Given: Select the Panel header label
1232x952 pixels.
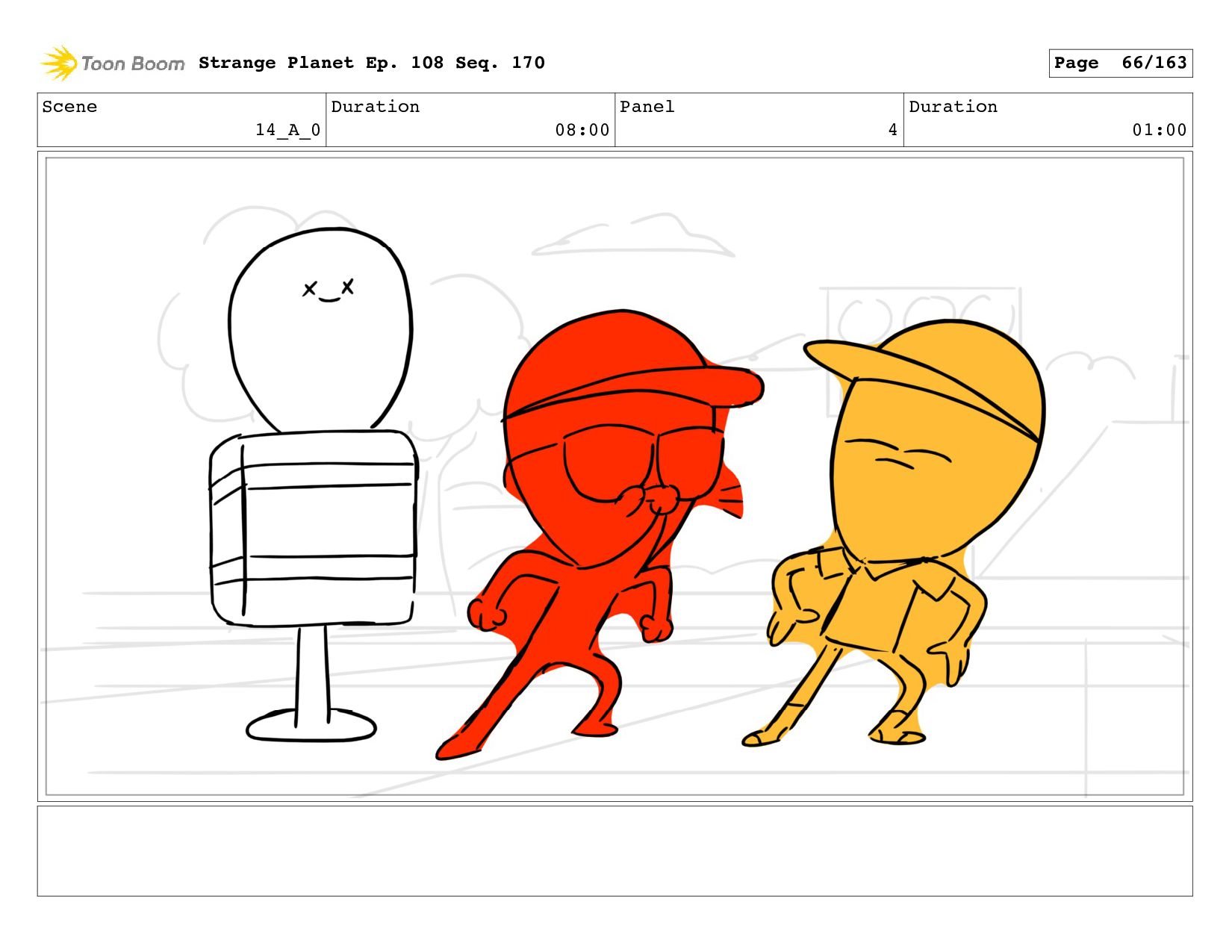Looking at the screenshot, I should point(647,107).
